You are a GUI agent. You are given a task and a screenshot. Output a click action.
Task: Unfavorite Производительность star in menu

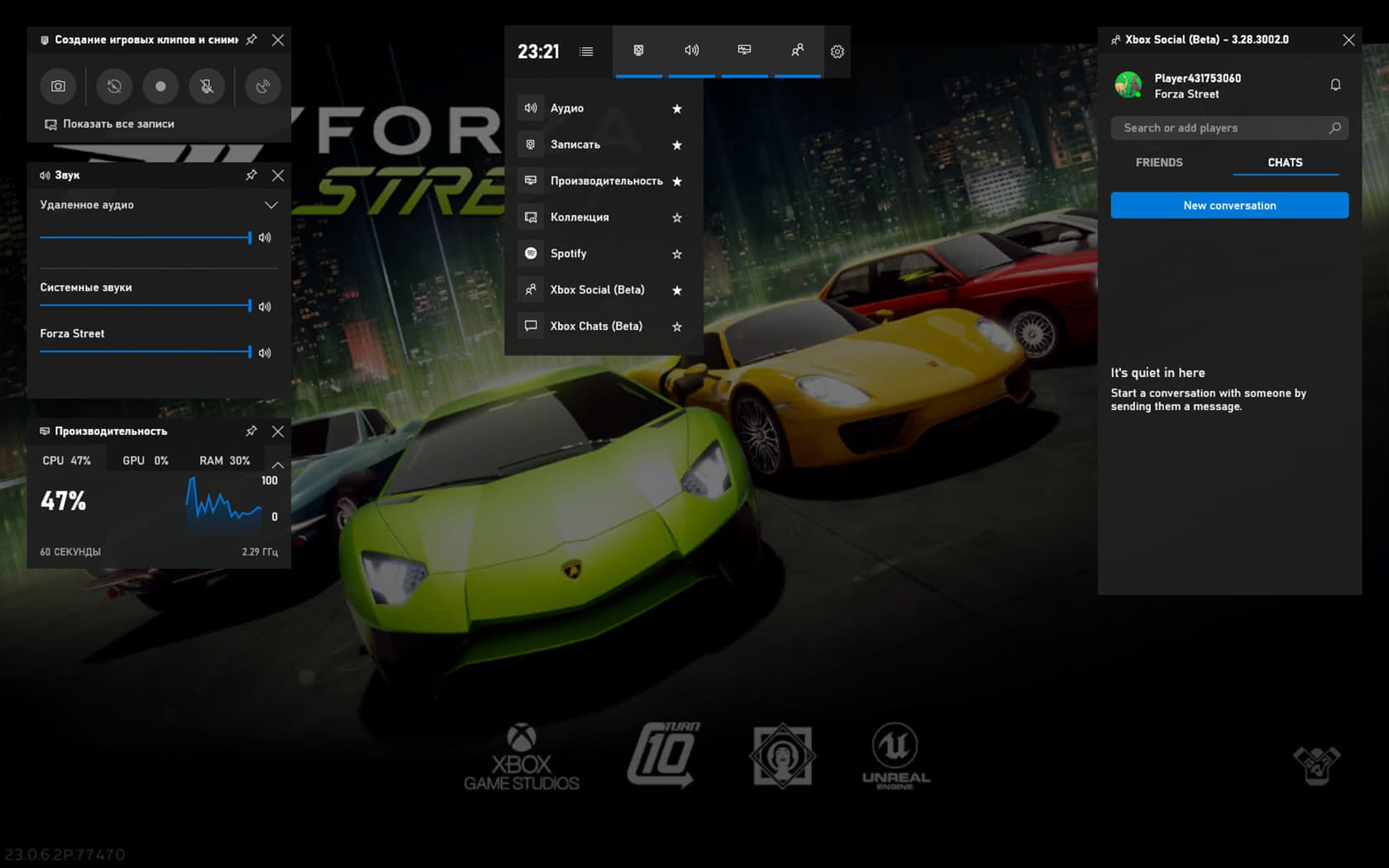tap(677, 181)
